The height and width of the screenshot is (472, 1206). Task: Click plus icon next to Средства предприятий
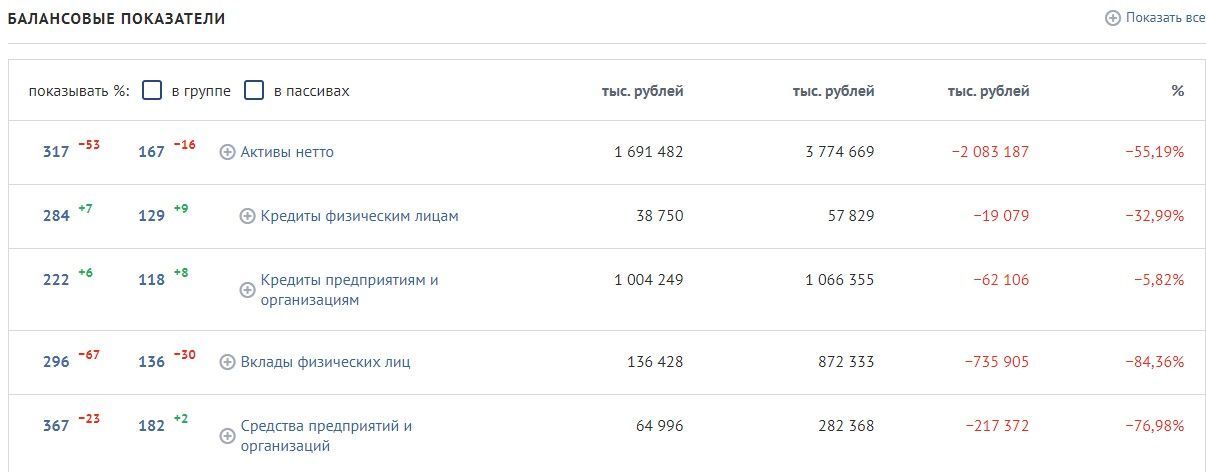(x=227, y=436)
